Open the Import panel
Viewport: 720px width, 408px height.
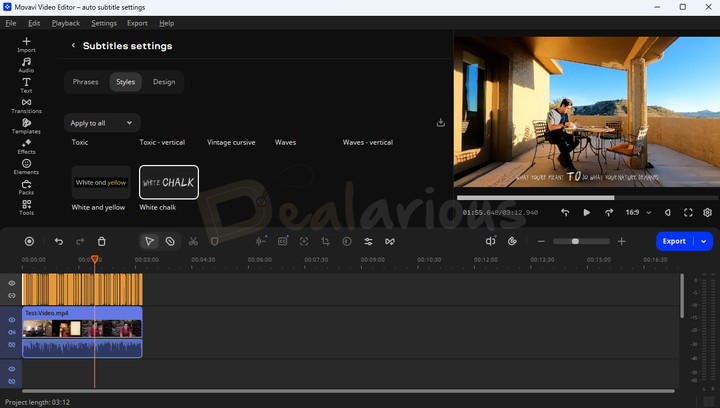(x=26, y=45)
